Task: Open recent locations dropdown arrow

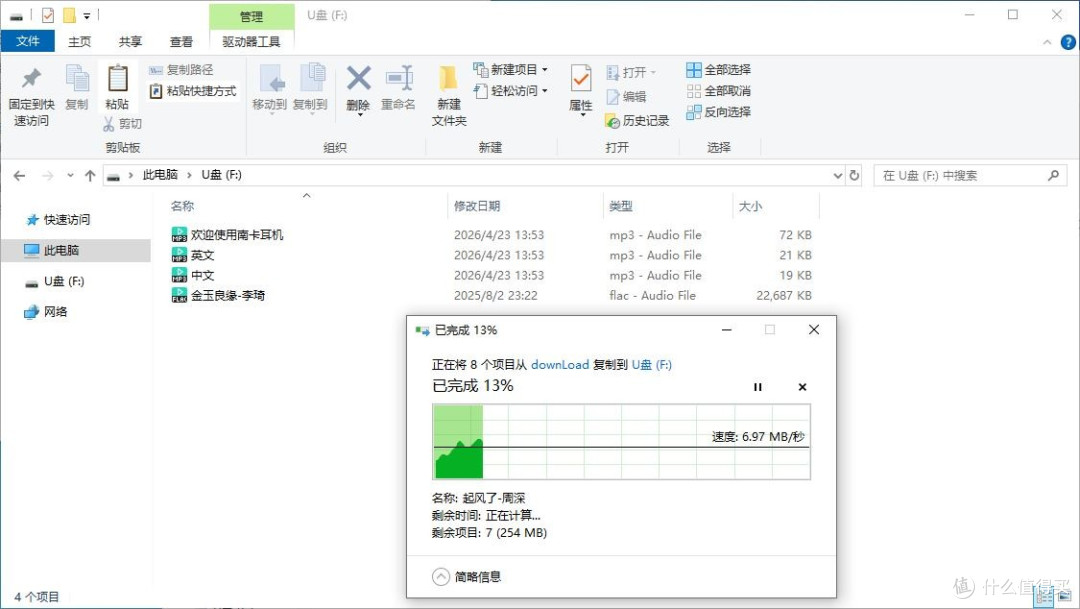Action: [x=70, y=176]
